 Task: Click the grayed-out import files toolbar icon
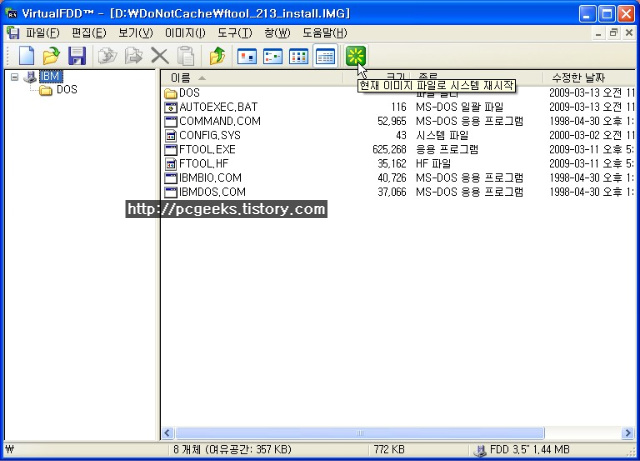(107, 56)
